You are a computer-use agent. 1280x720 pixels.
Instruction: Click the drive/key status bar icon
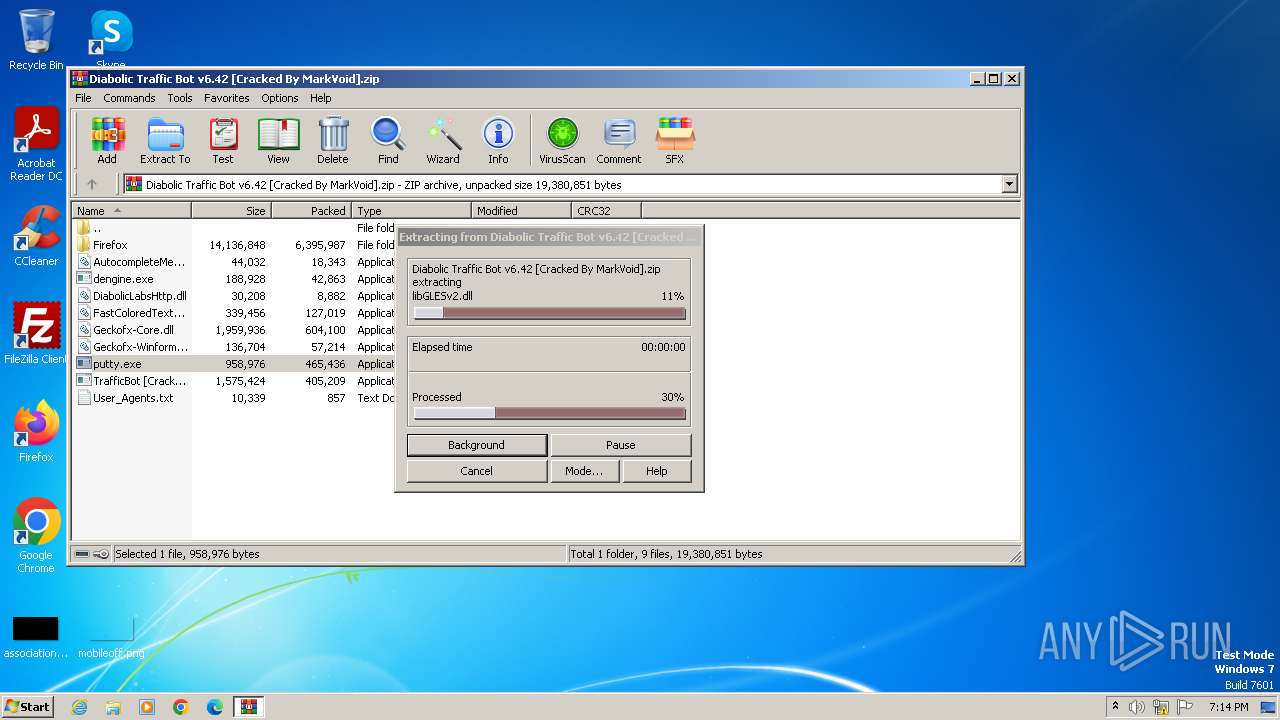point(92,554)
